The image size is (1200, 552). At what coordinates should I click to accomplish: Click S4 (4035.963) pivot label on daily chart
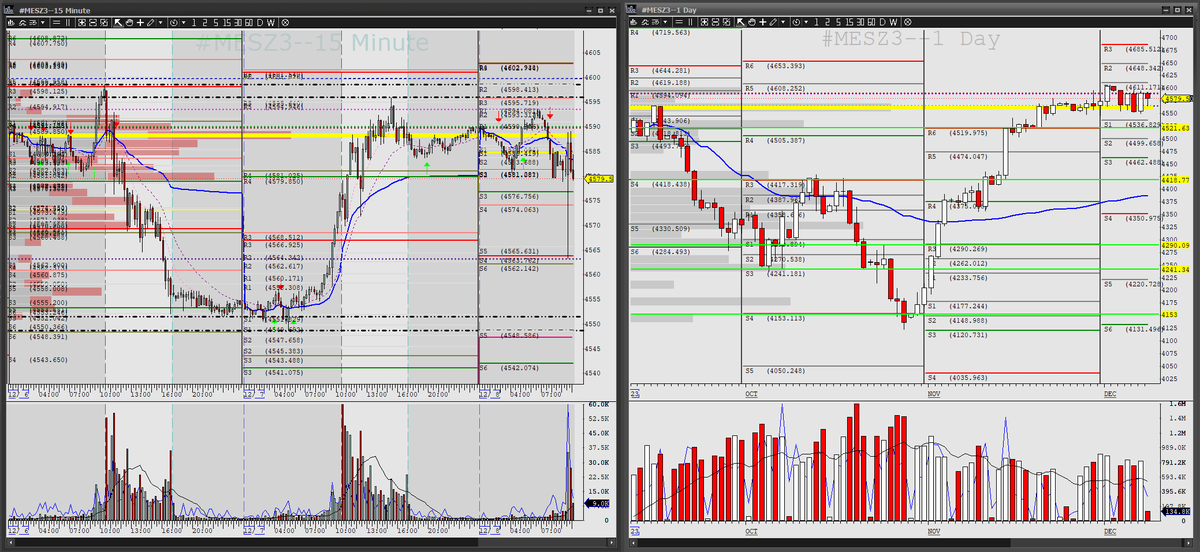[x=955, y=377]
